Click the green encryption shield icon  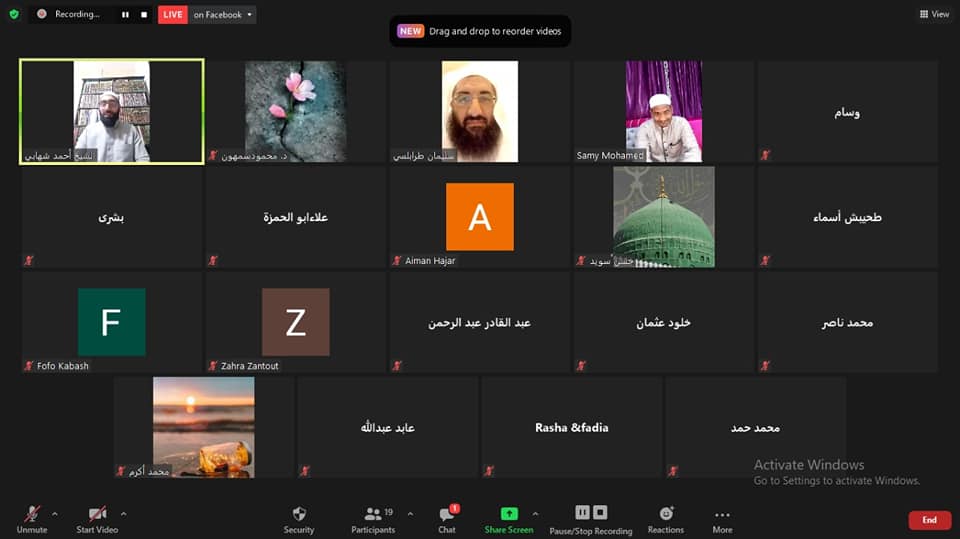(x=14, y=14)
